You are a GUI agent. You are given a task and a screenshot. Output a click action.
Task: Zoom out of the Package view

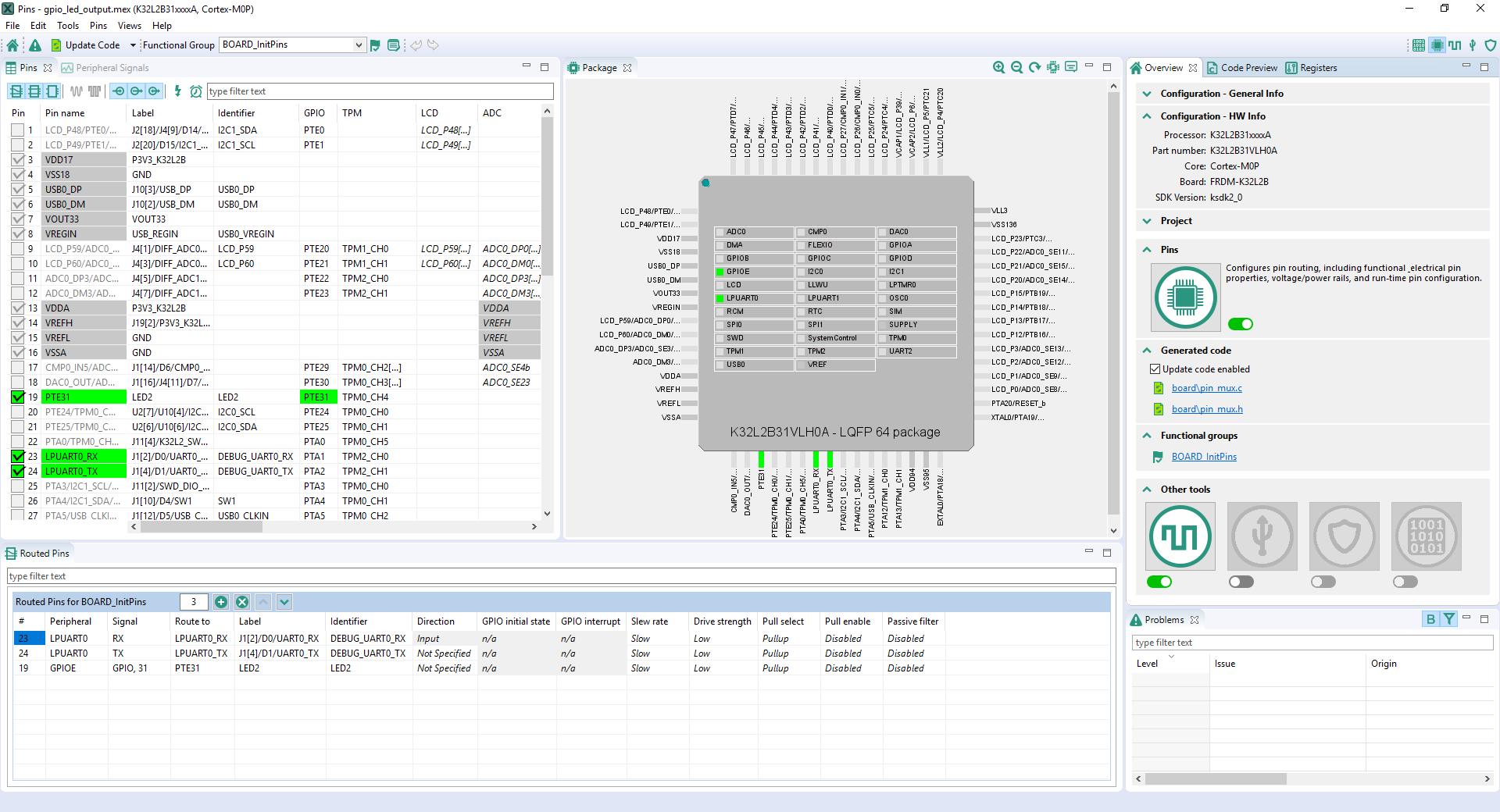coord(1016,68)
